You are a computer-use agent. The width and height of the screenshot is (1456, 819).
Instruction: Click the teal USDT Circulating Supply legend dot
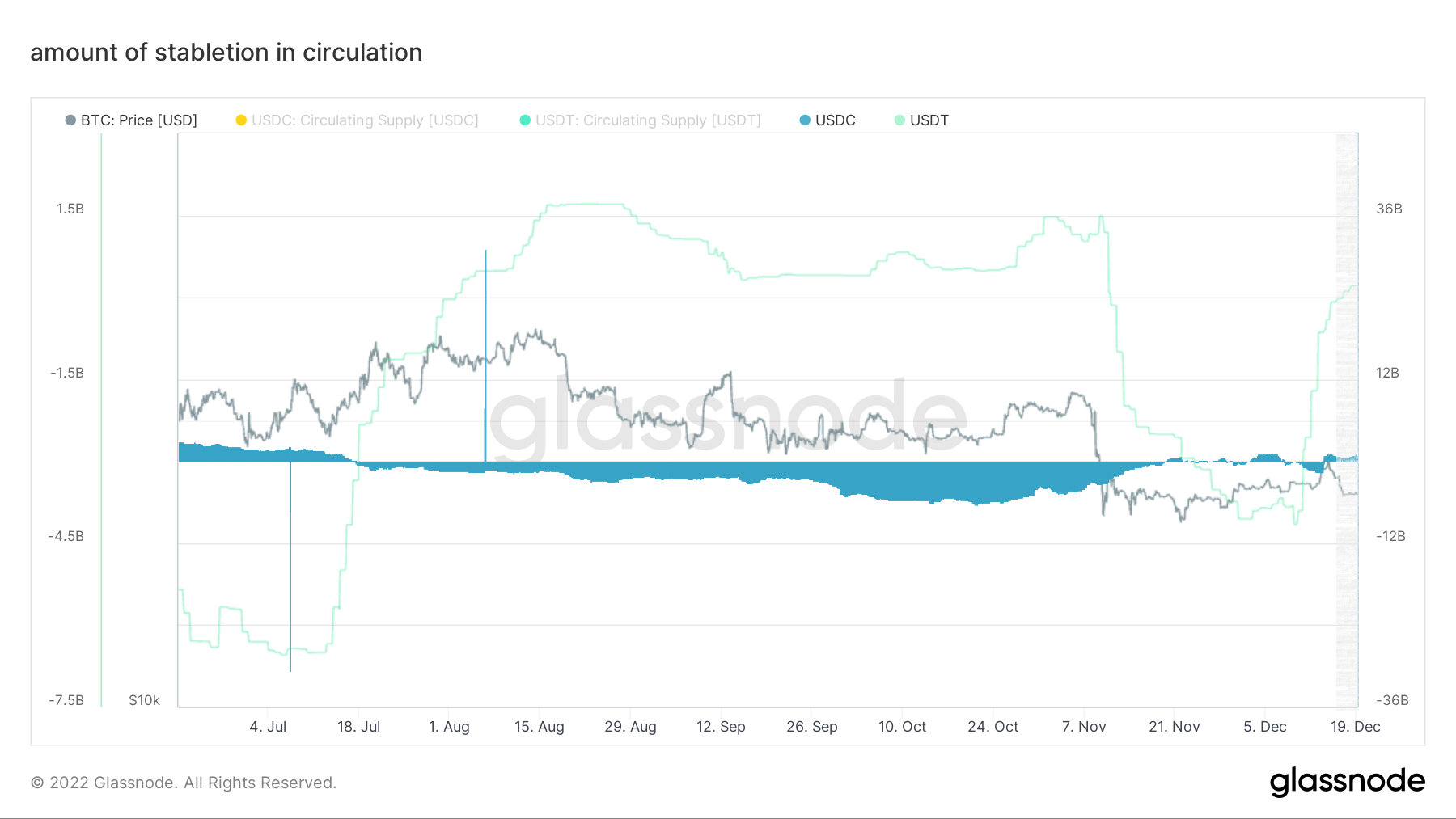(525, 120)
